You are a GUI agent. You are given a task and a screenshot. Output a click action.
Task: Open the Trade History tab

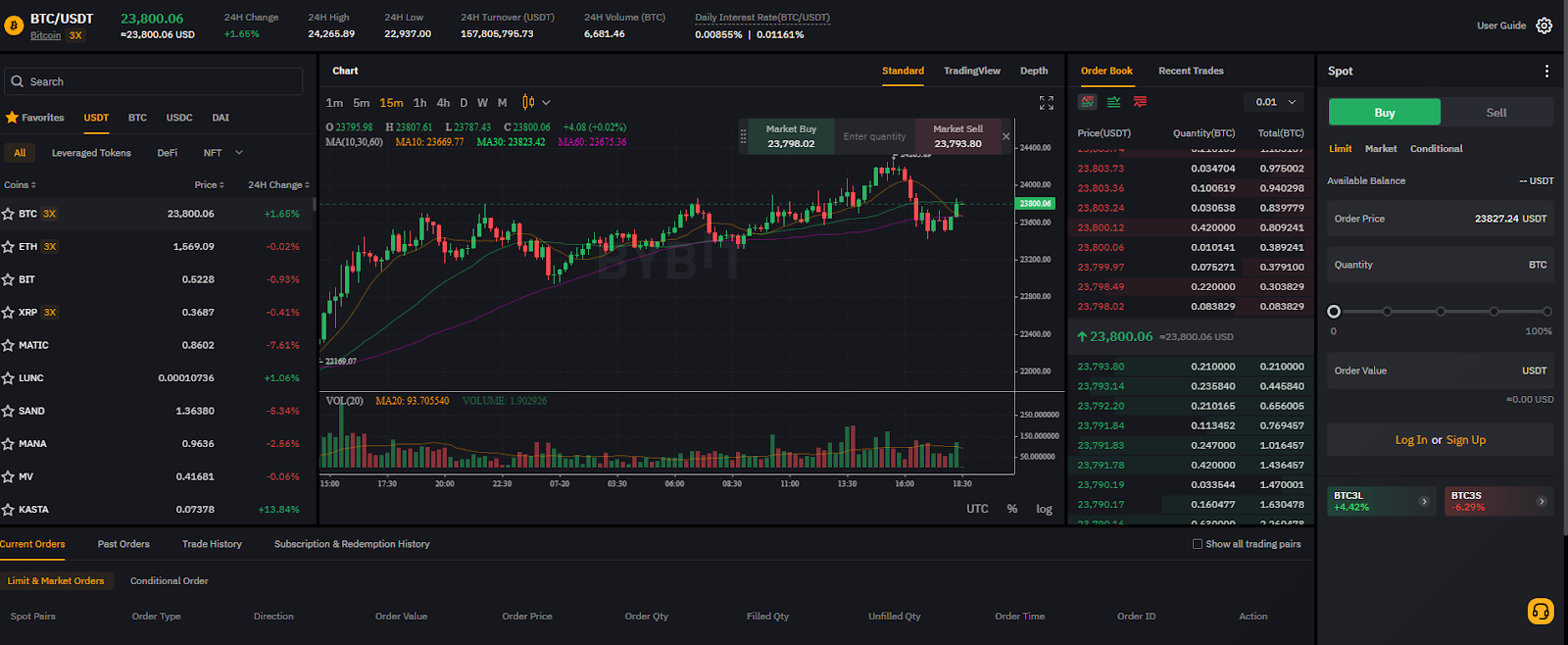tap(212, 544)
